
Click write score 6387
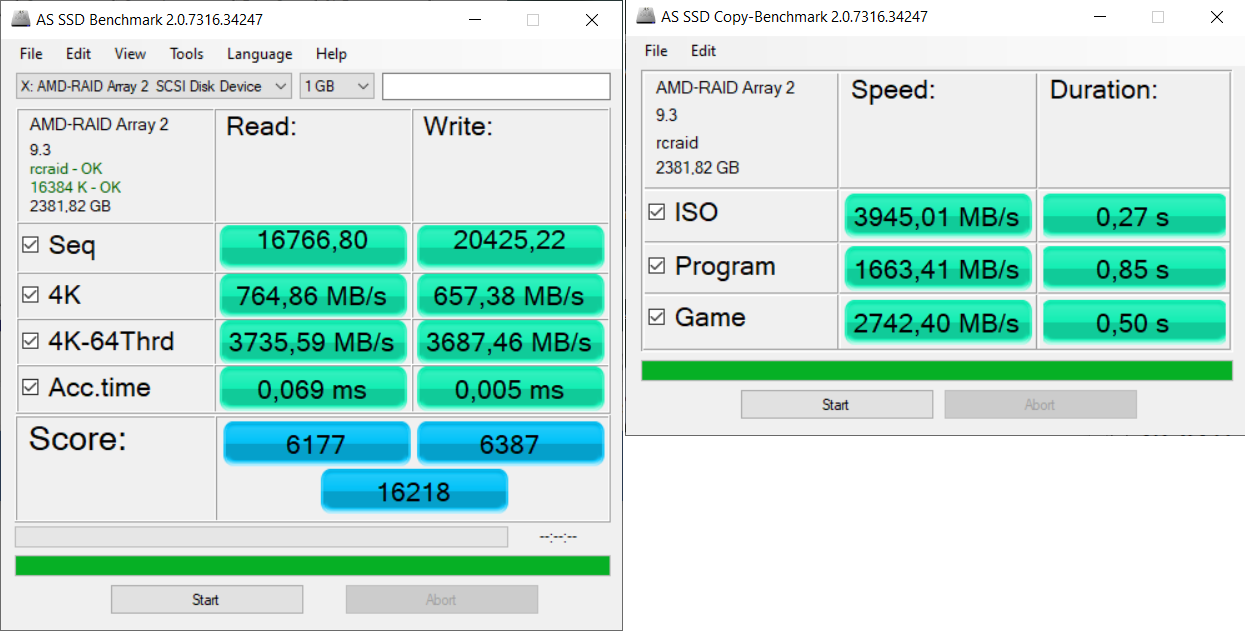[x=510, y=443]
